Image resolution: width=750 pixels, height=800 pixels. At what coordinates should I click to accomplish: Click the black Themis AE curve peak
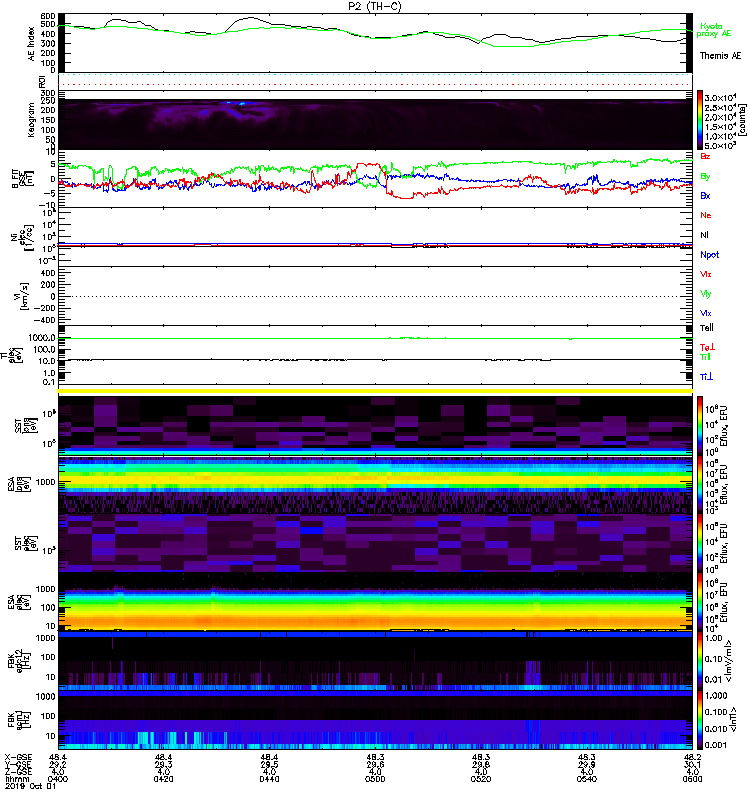click(250, 18)
